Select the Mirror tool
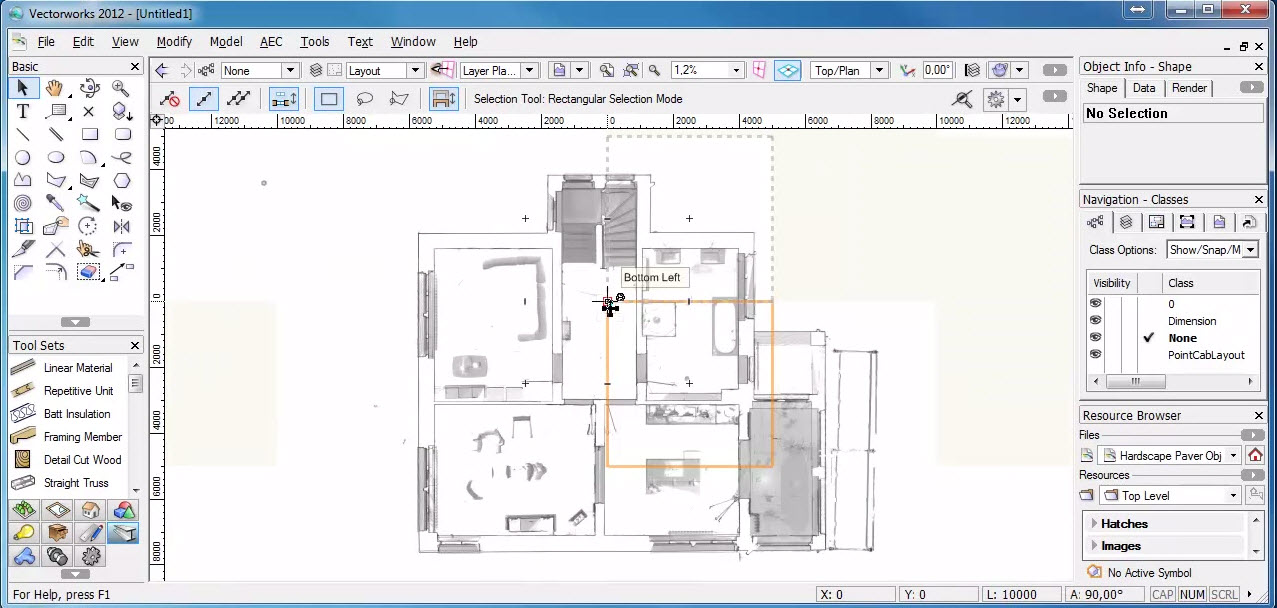 click(x=119, y=226)
